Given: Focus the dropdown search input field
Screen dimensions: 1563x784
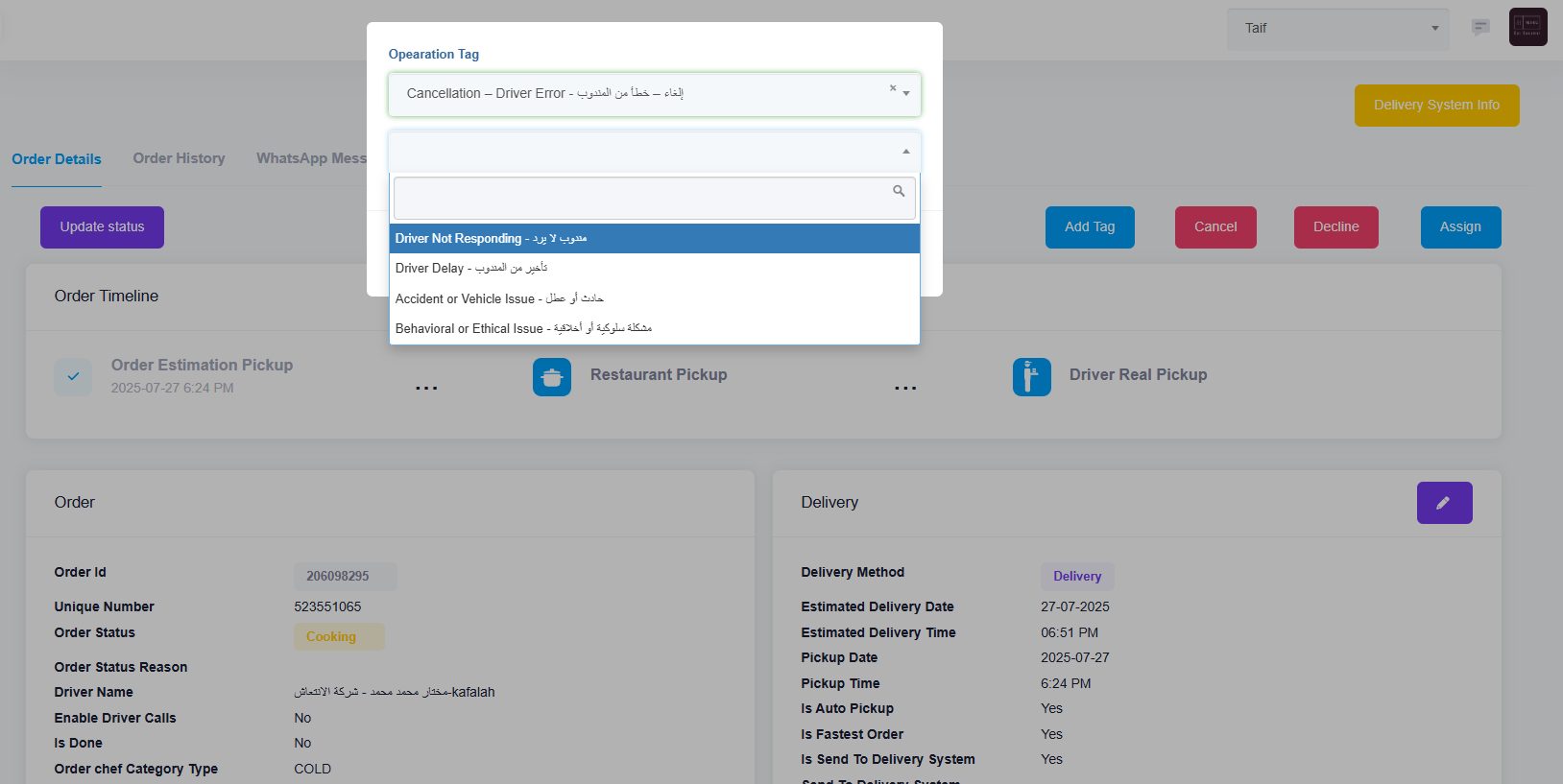Looking at the screenshot, I should point(643,198).
